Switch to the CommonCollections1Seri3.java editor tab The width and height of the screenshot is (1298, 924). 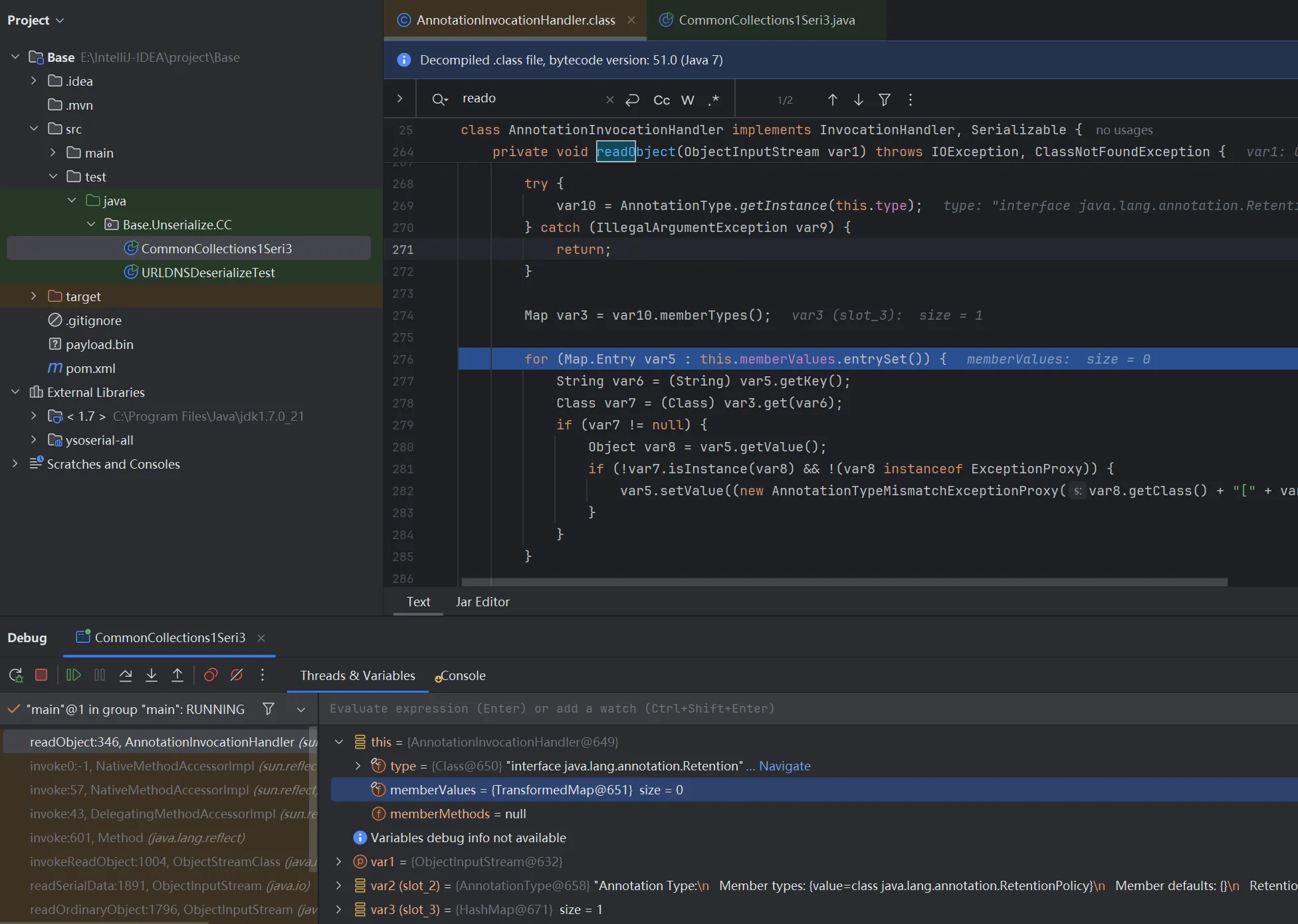(766, 20)
